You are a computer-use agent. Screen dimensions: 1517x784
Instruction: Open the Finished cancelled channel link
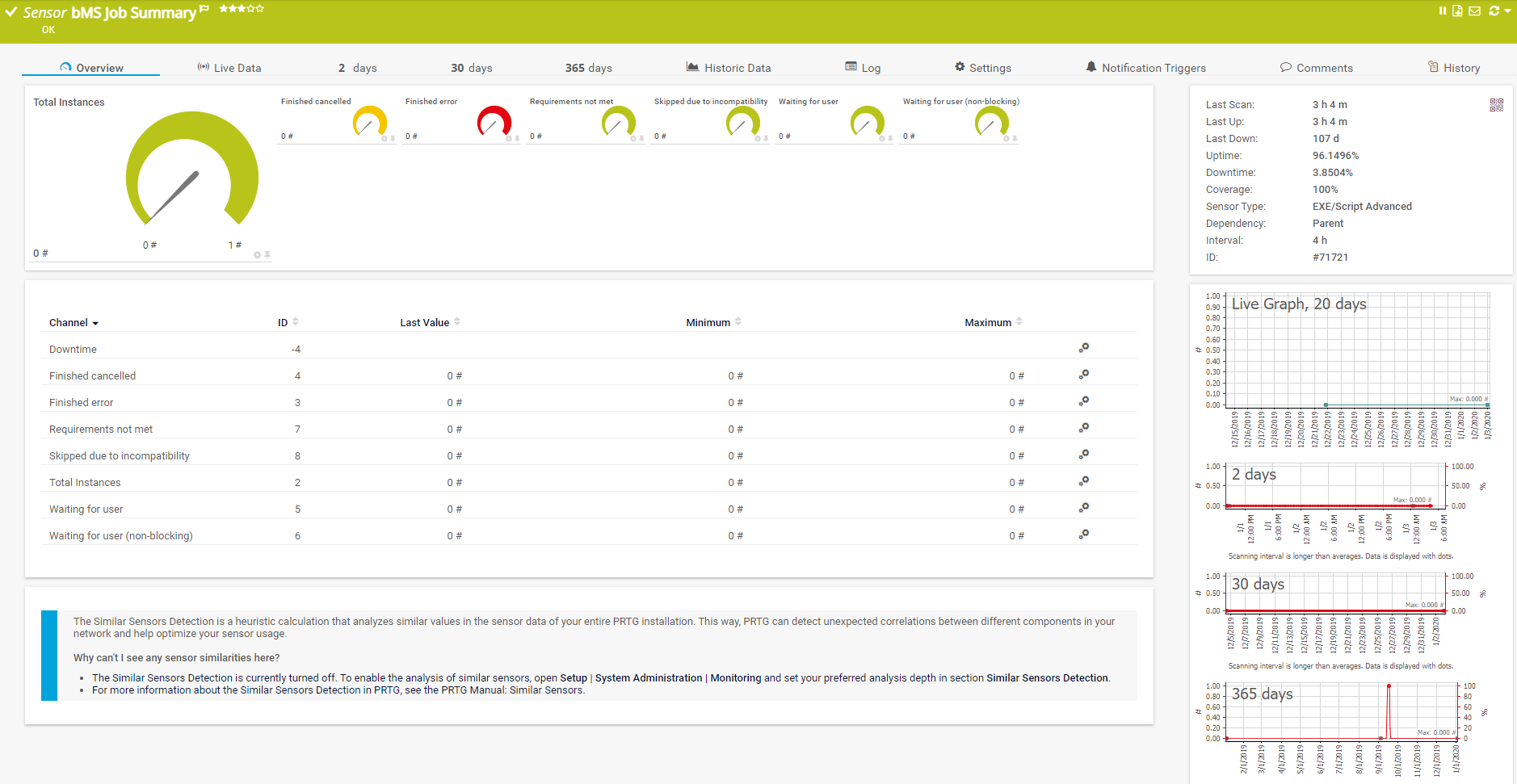click(x=92, y=376)
